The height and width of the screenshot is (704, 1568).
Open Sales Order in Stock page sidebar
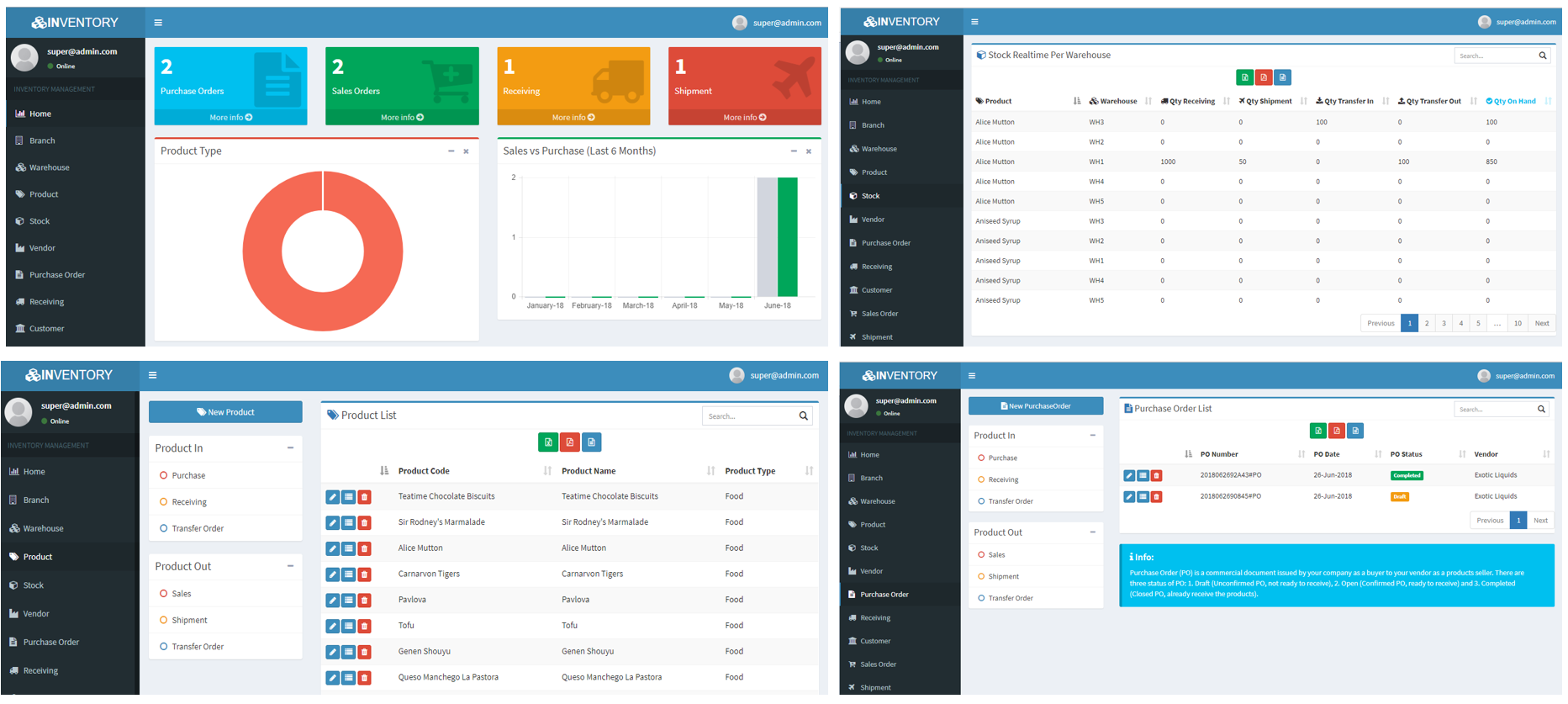click(879, 314)
